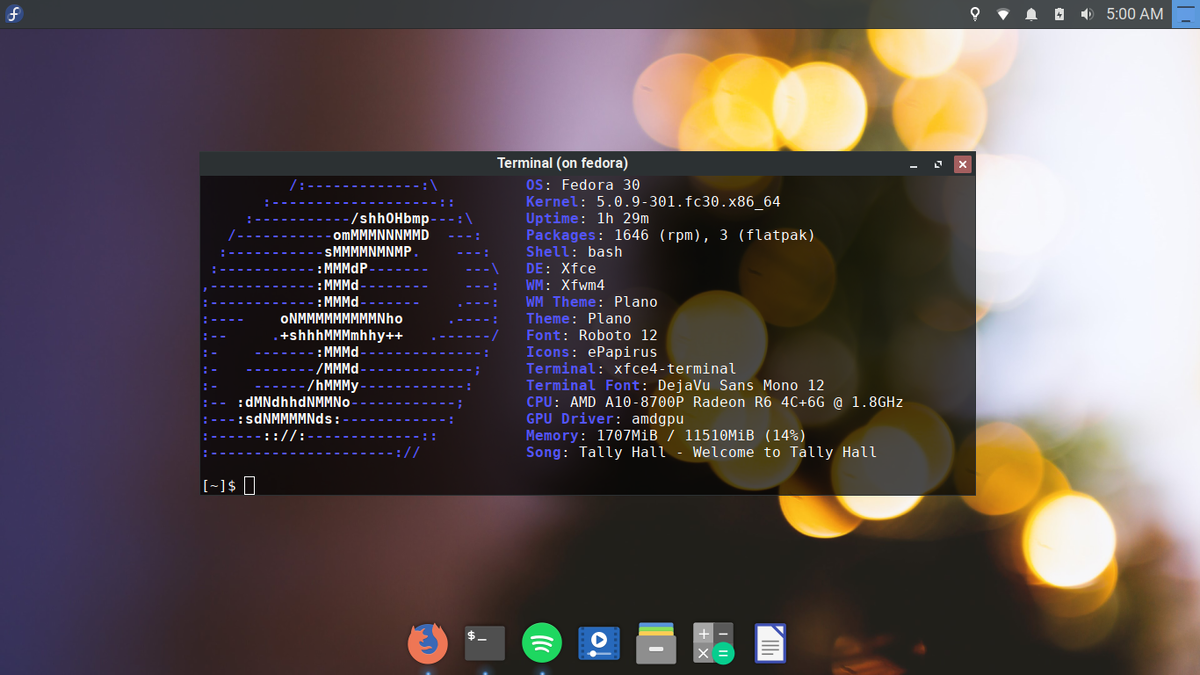
Task: Click the 'Icons: ePapirus' line
Action: coord(592,352)
